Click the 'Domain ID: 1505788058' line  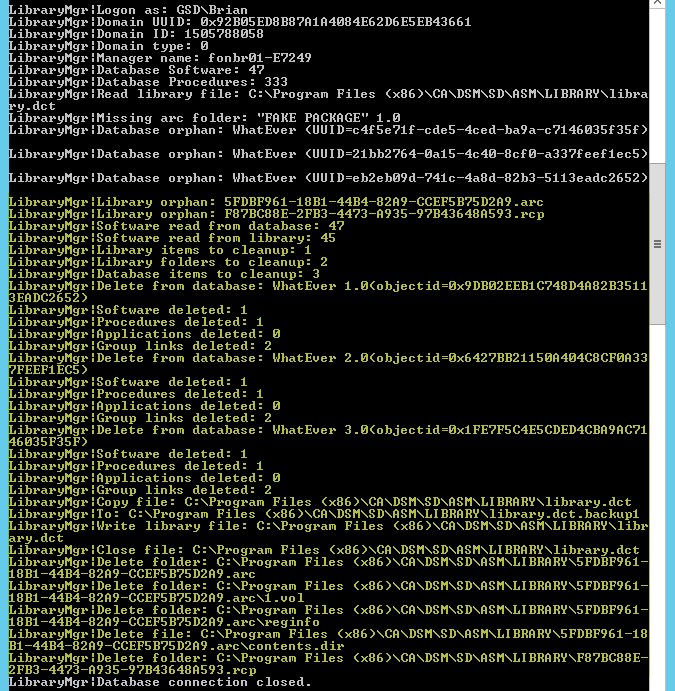tap(136, 33)
